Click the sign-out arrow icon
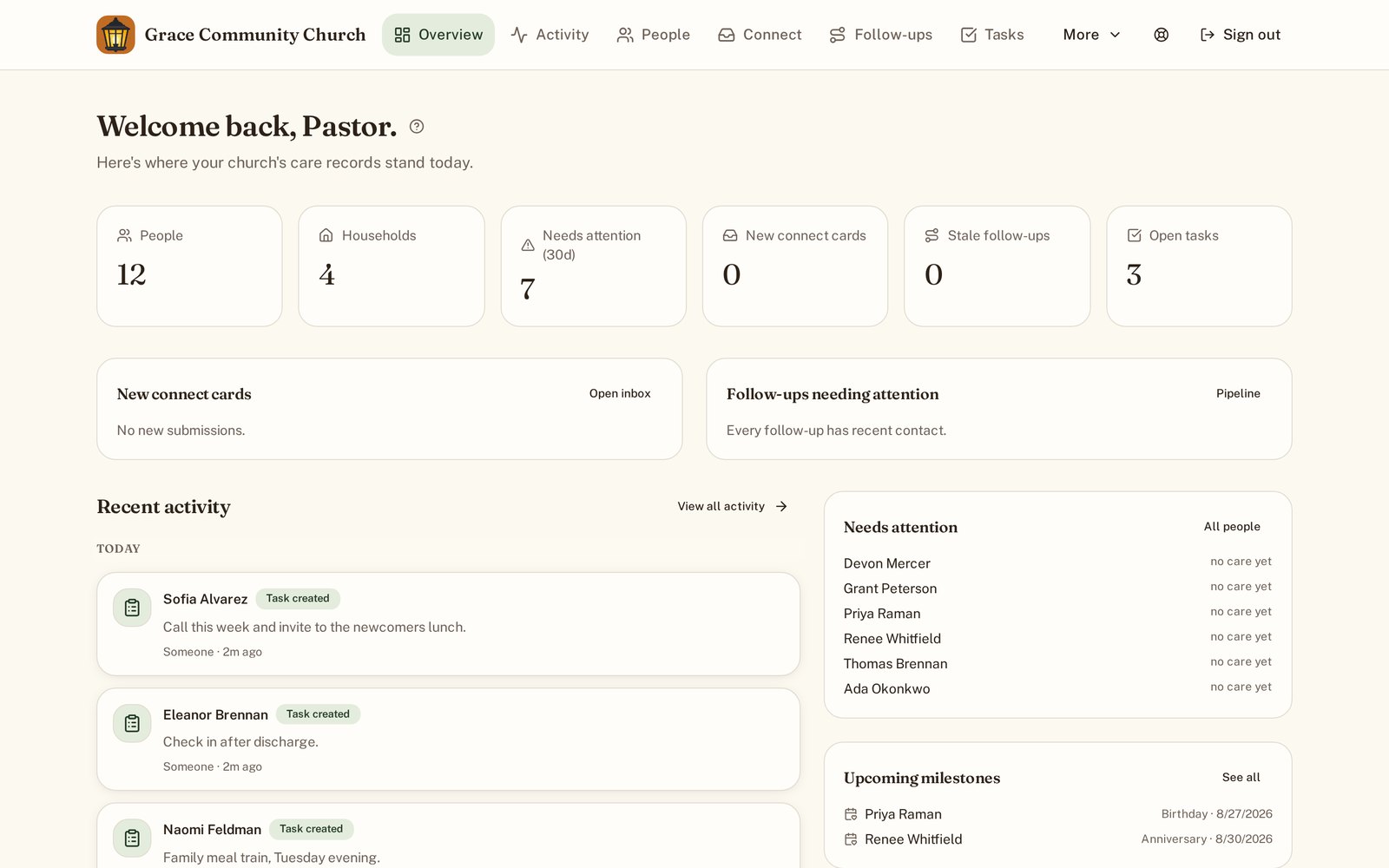The width and height of the screenshot is (1389, 868). click(x=1207, y=35)
